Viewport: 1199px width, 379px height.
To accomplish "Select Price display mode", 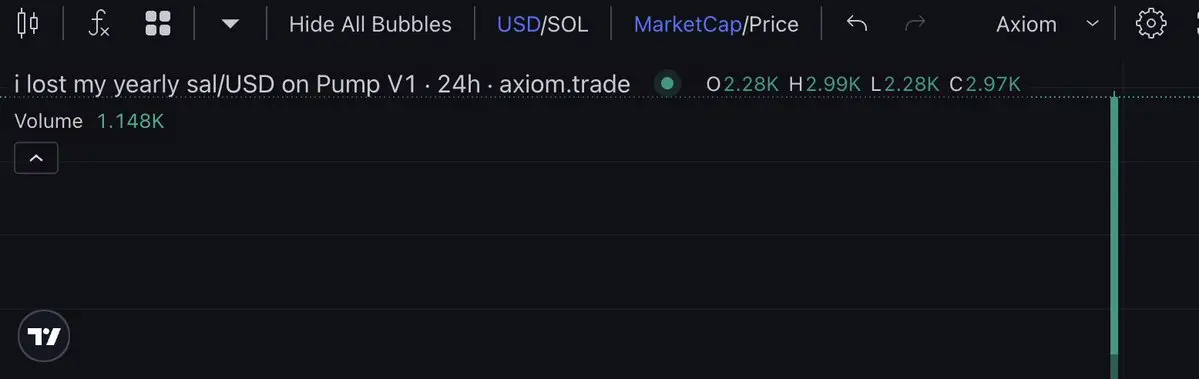I will click(774, 24).
